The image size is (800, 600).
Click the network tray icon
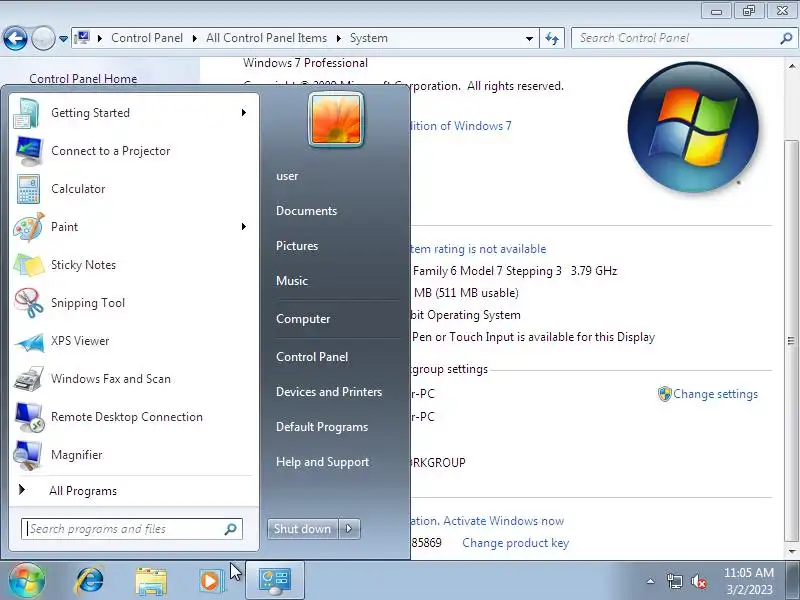[674, 581]
